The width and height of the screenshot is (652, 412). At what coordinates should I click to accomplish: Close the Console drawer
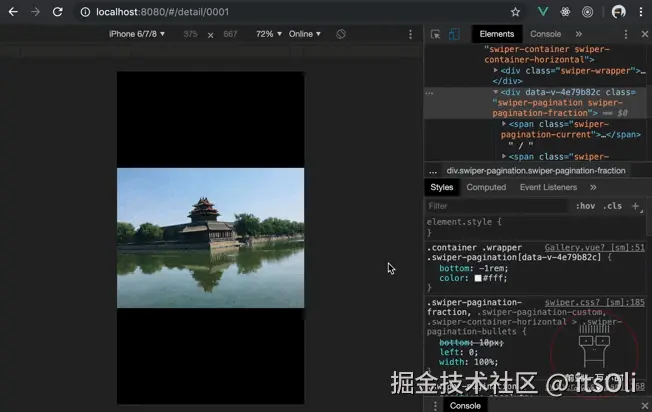click(645, 406)
